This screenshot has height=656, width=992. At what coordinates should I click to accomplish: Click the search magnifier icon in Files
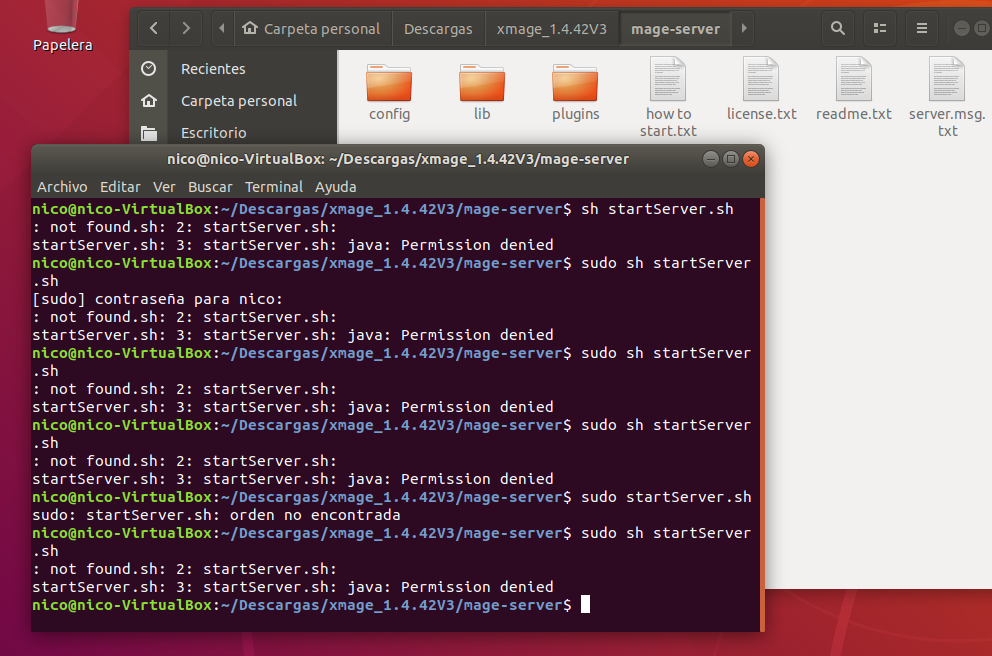point(839,28)
